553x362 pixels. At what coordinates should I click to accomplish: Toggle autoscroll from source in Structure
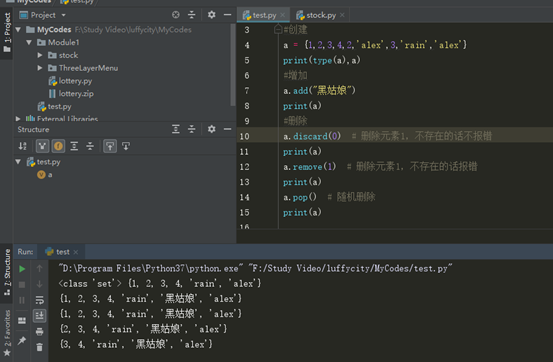tap(126, 146)
